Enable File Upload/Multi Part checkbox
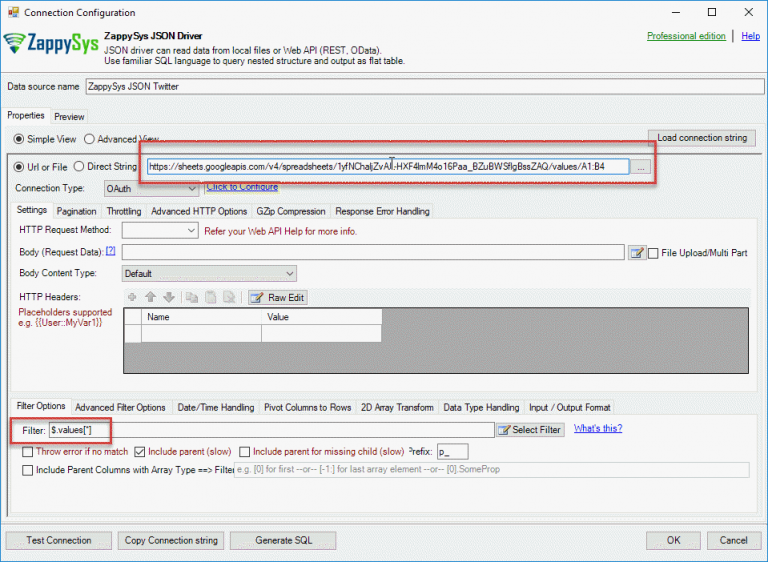The width and height of the screenshot is (768, 562). (x=654, y=253)
